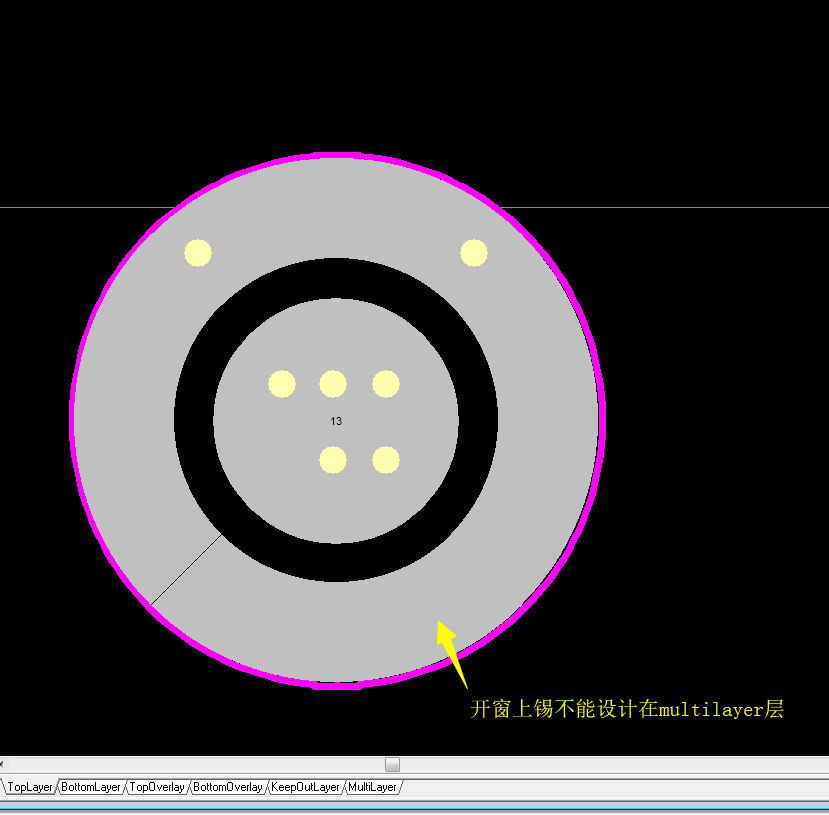Activate the KeepOutLayer tab
Viewport: 829px width, 815px height.
(306, 787)
